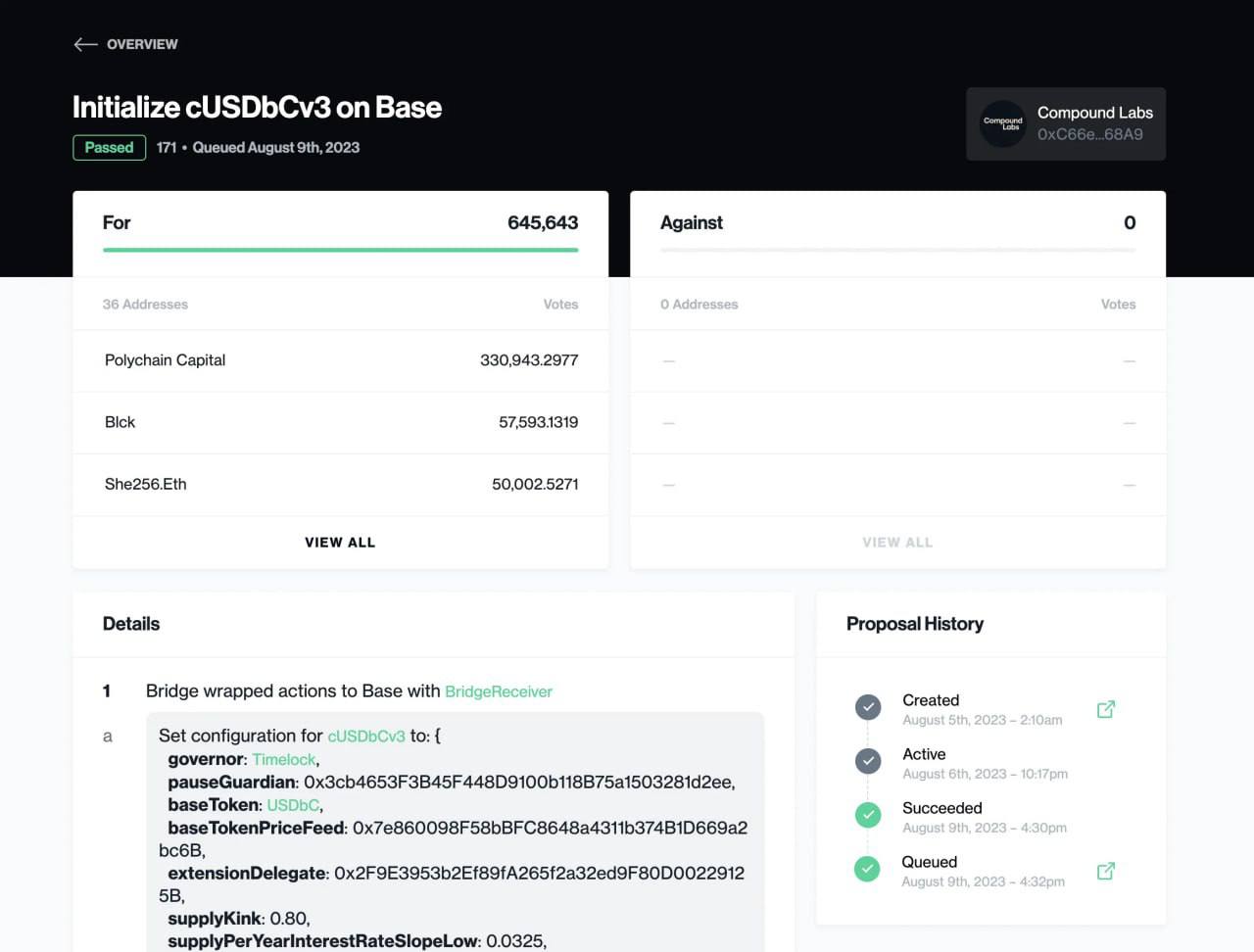
Task: Select the She256.Eth voter row
Action: pyautogui.click(x=340, y=484)
